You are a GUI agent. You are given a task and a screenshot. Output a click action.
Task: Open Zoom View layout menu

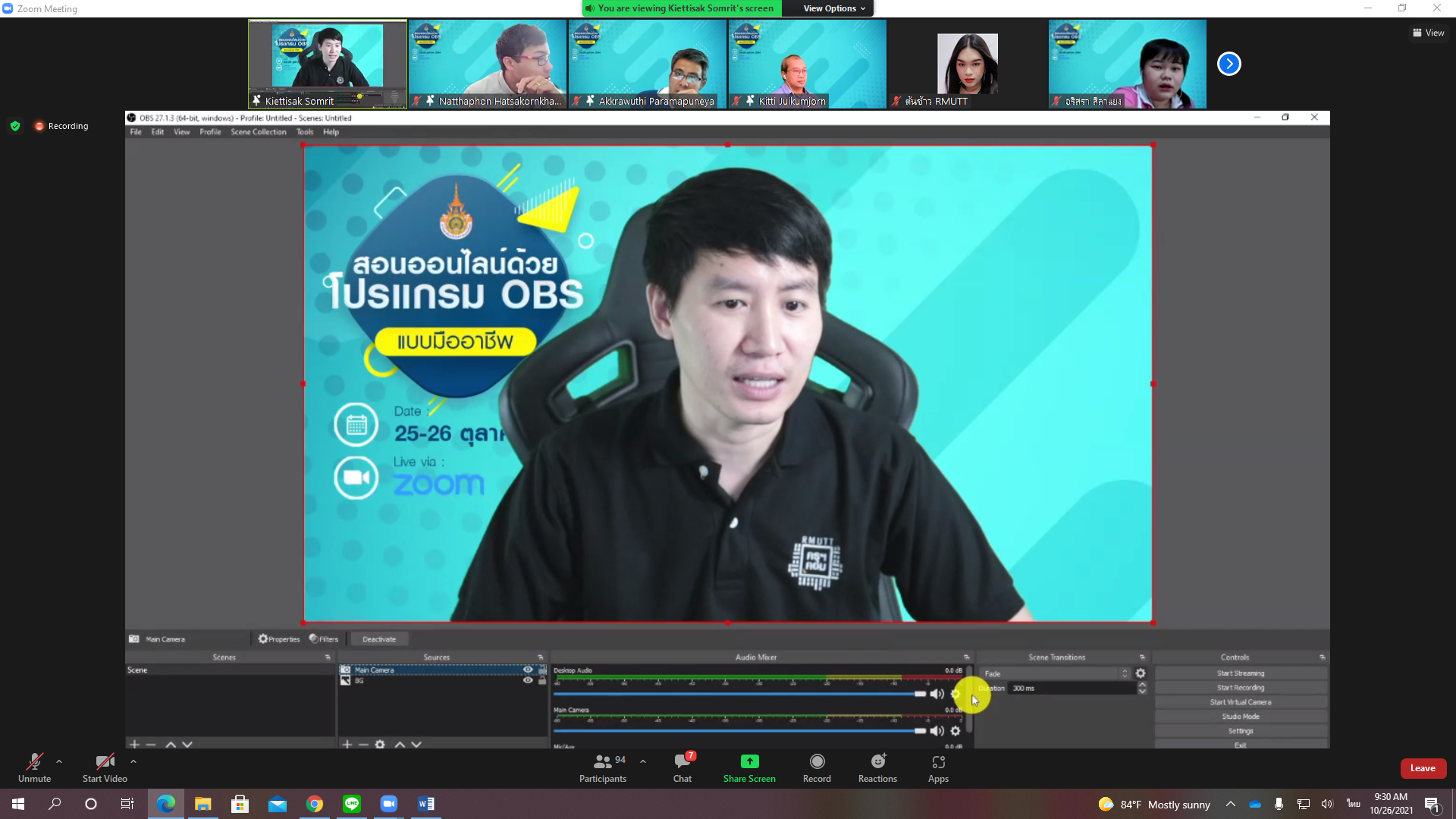coord(1429,33)
